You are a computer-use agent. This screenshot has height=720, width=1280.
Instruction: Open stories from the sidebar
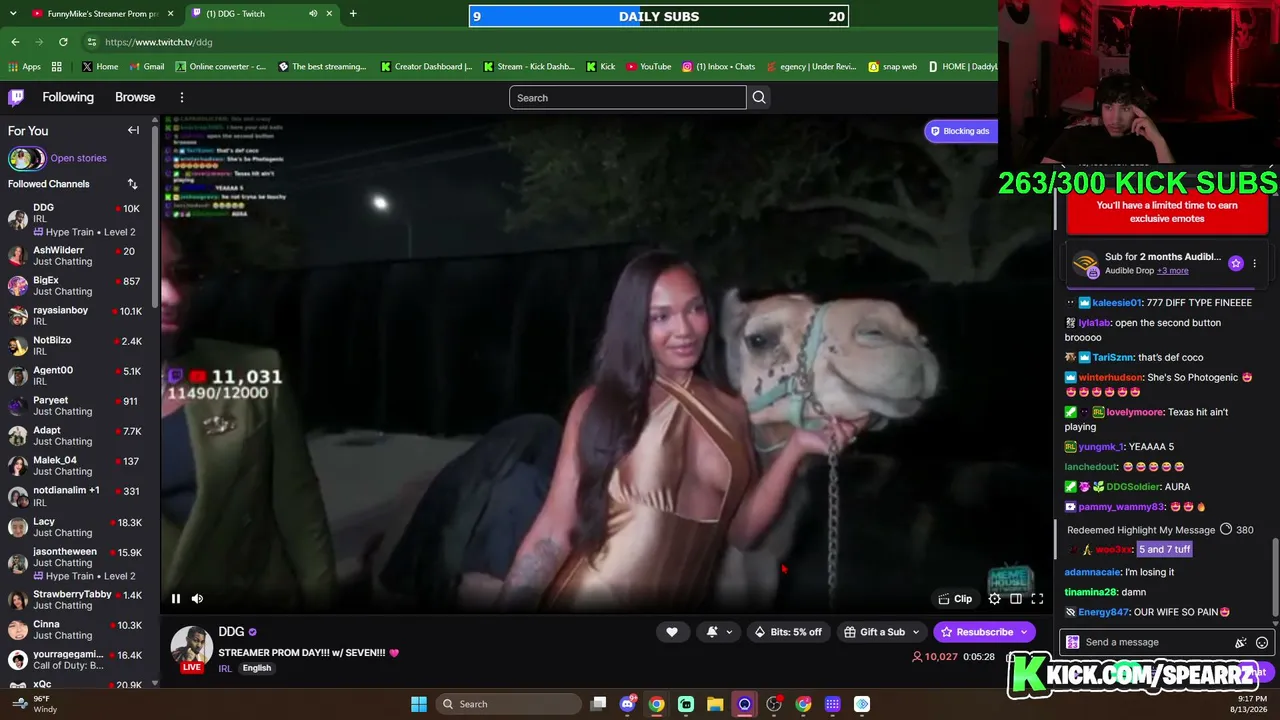coord(57,158)
